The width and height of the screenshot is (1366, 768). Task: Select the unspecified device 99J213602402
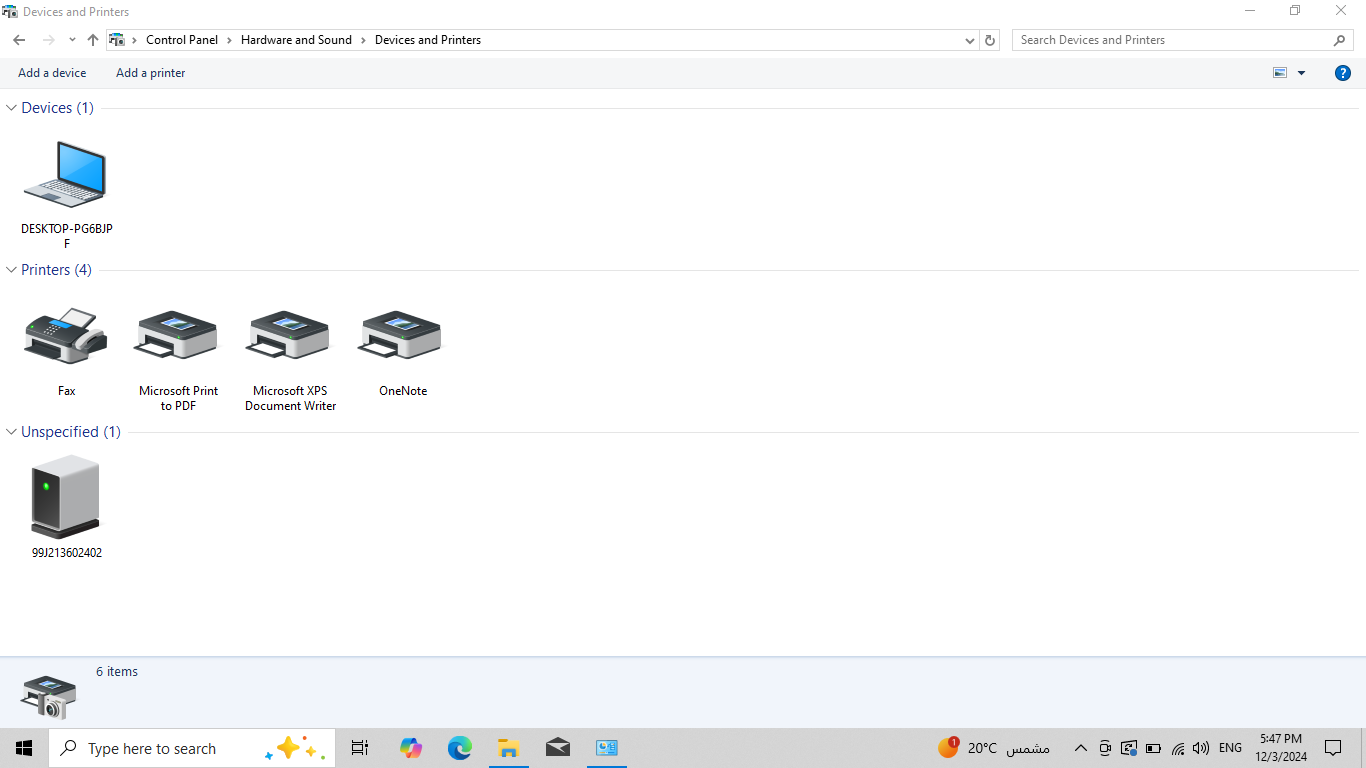click(x=66, y=498)
